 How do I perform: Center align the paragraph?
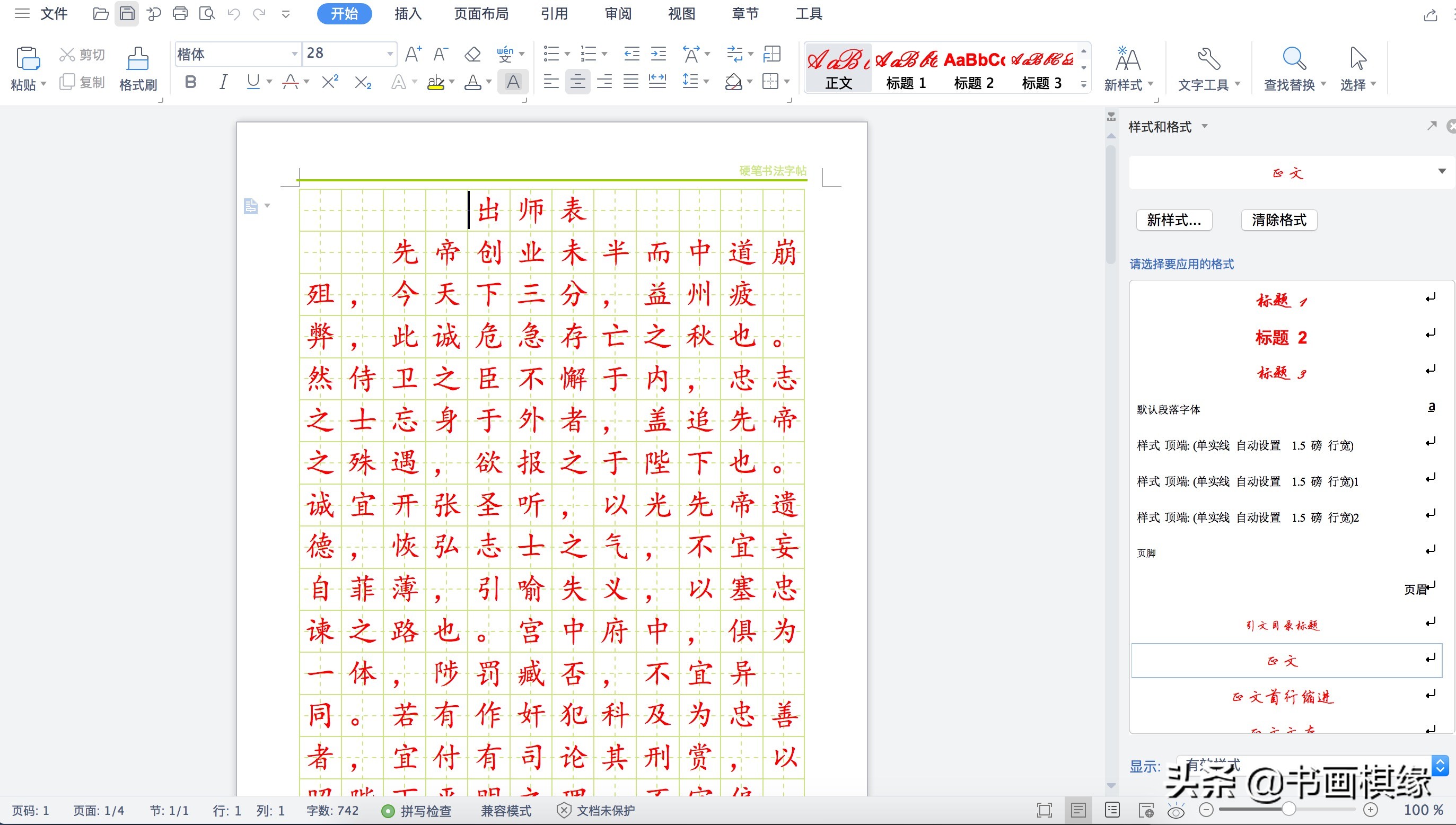tap(577, 82)
